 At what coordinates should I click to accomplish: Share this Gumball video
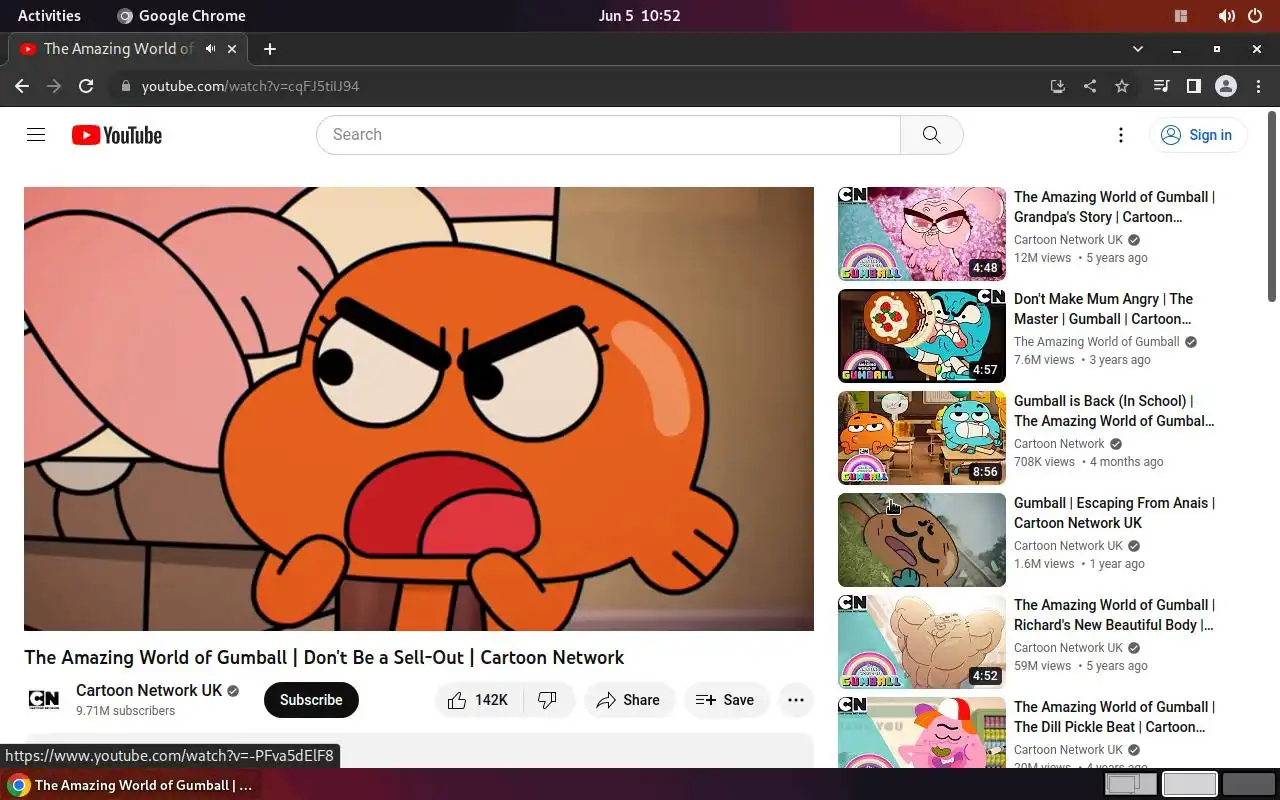[628, 700]
